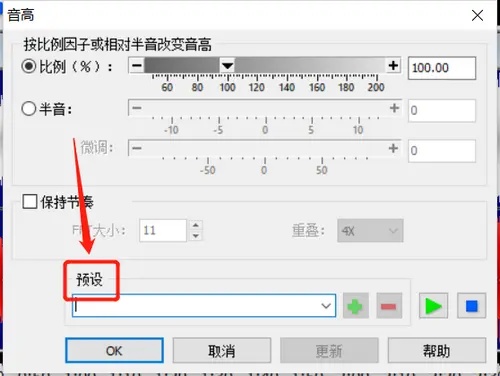Click the 比例 slider thumb handle
Viewport: 500px width, 376px height.
pos(228,65)
